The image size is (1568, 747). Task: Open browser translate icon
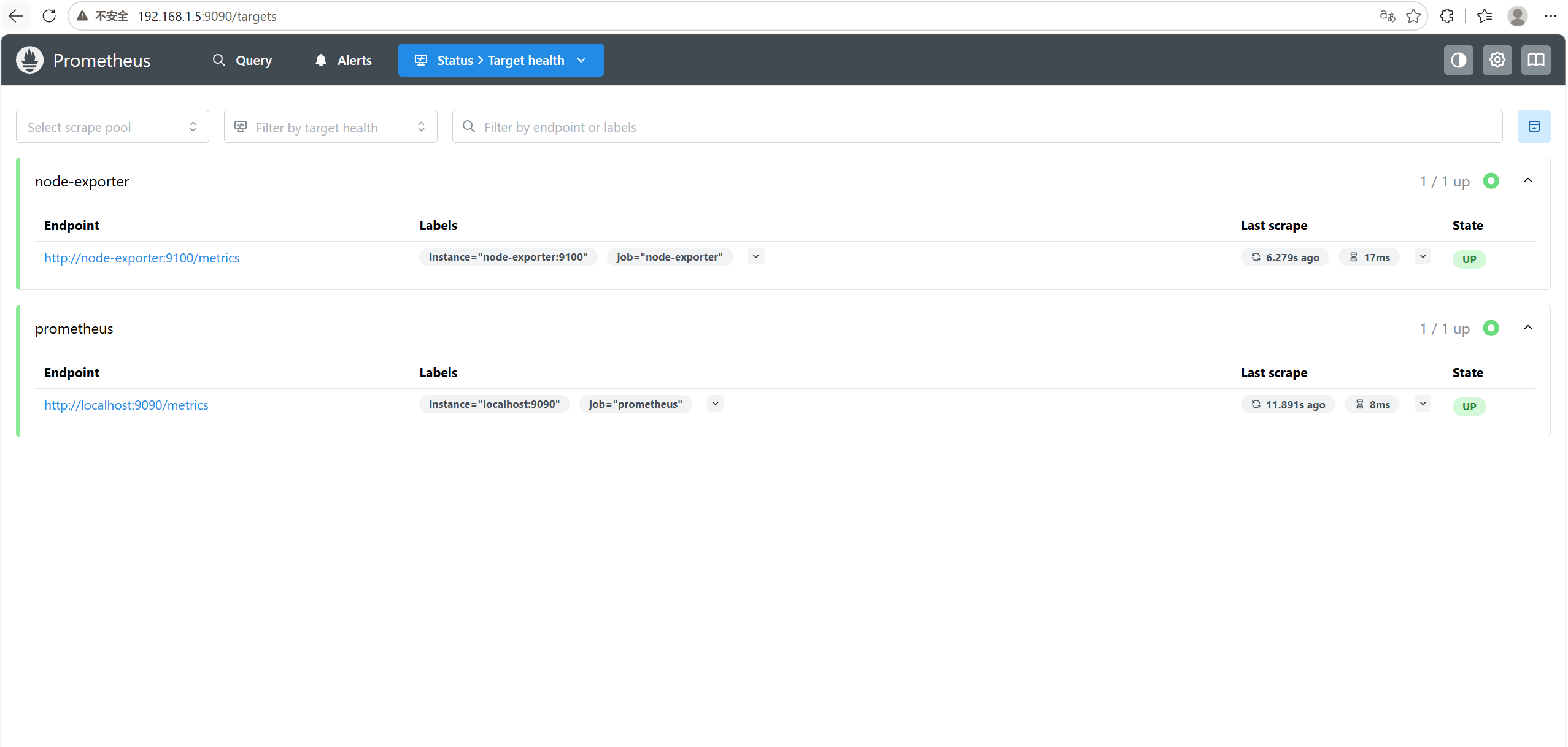1387,16
